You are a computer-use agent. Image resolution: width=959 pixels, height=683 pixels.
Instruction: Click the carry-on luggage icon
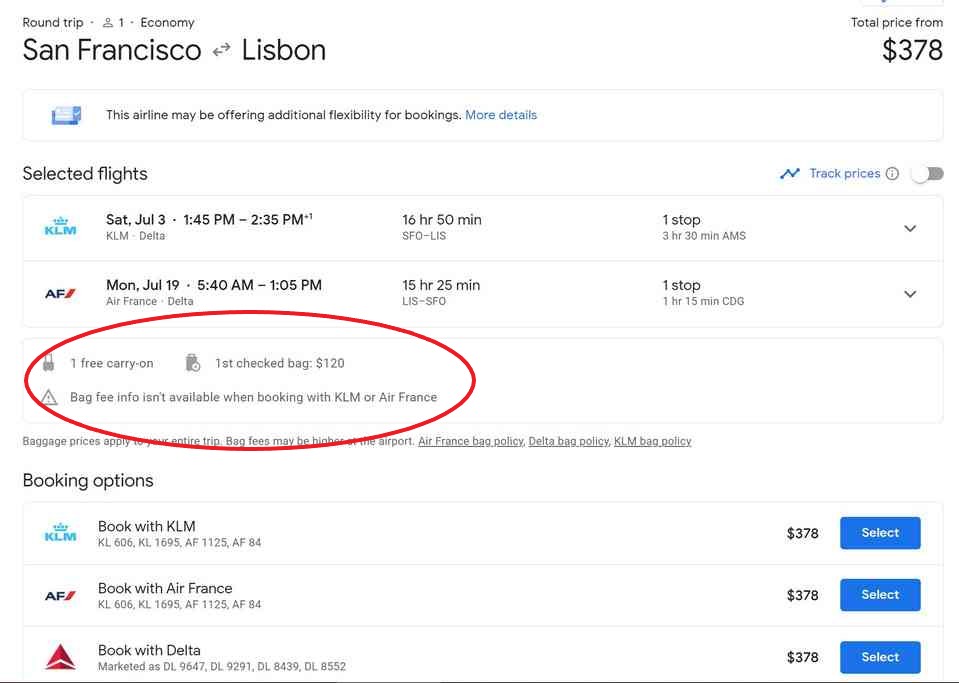point(49,363)
